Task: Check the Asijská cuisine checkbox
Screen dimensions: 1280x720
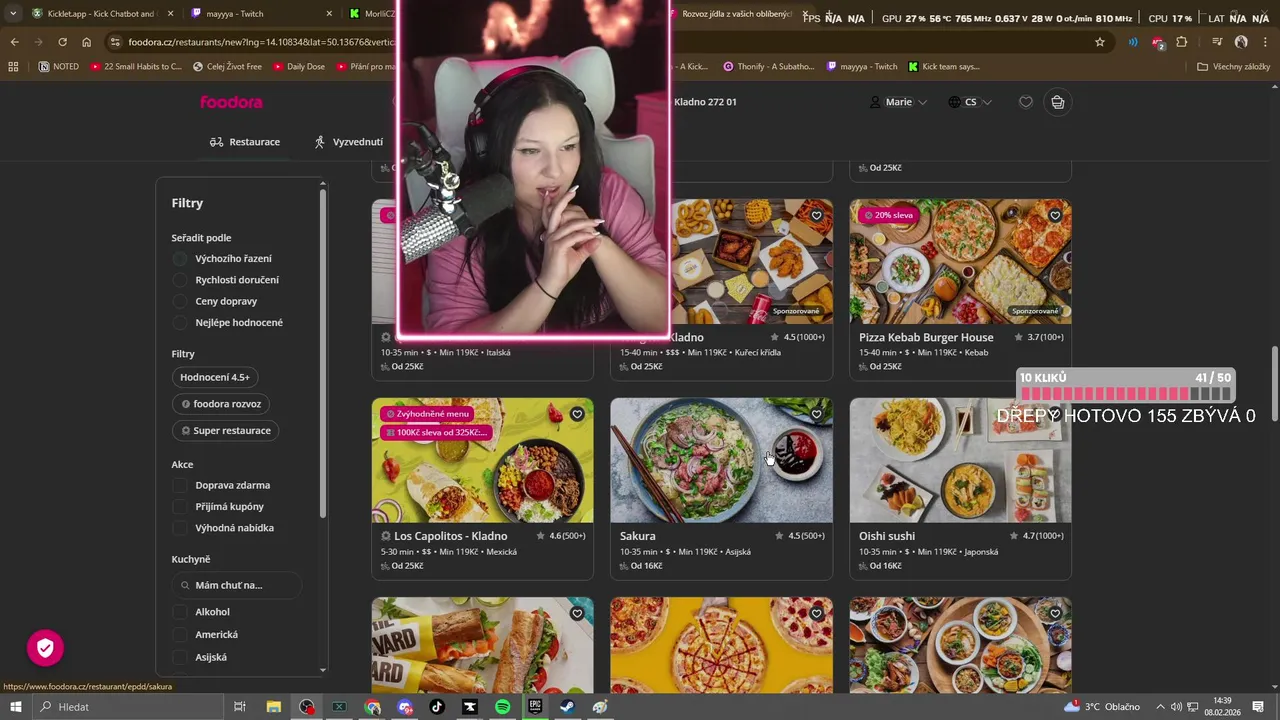Action: [180, 657]
